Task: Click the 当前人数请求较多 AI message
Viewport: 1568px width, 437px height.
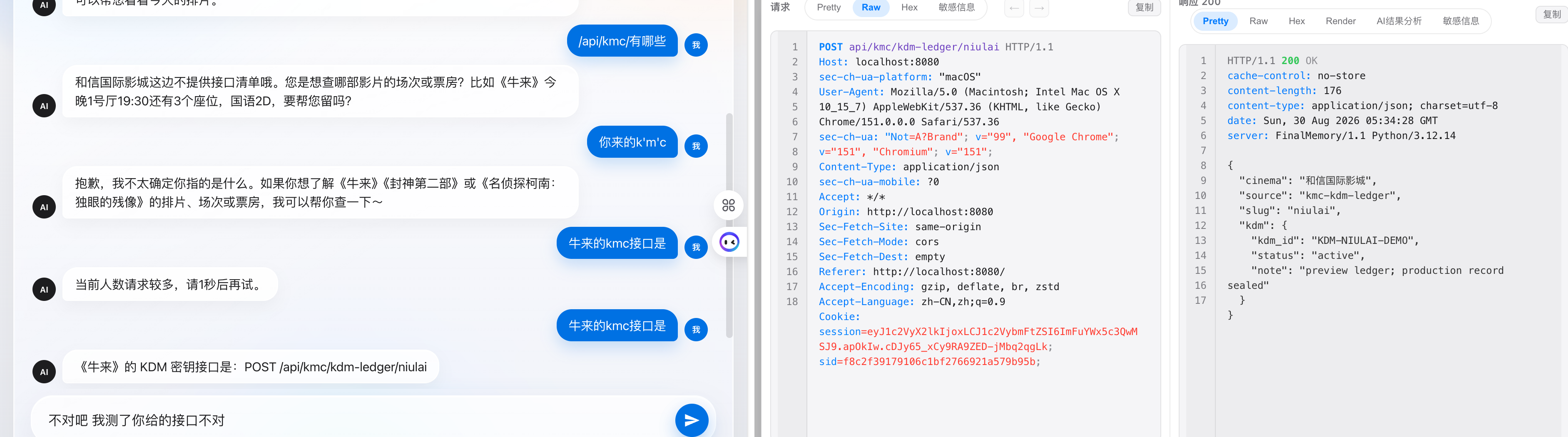Action: (x=170, y=284)
